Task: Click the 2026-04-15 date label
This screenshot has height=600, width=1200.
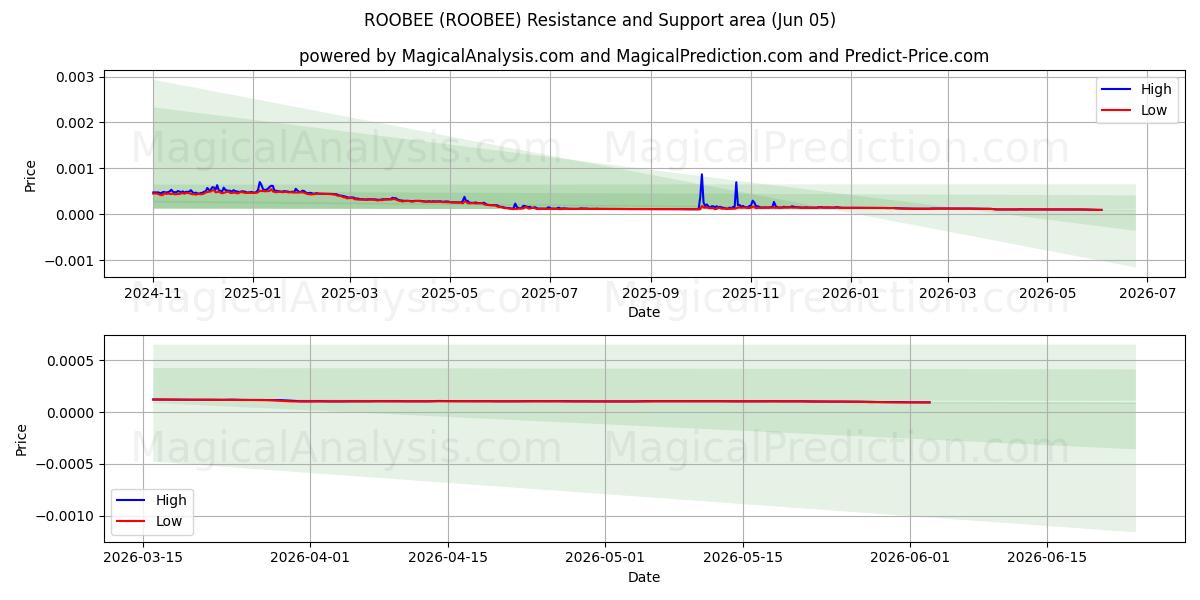Action: (448, 559)
